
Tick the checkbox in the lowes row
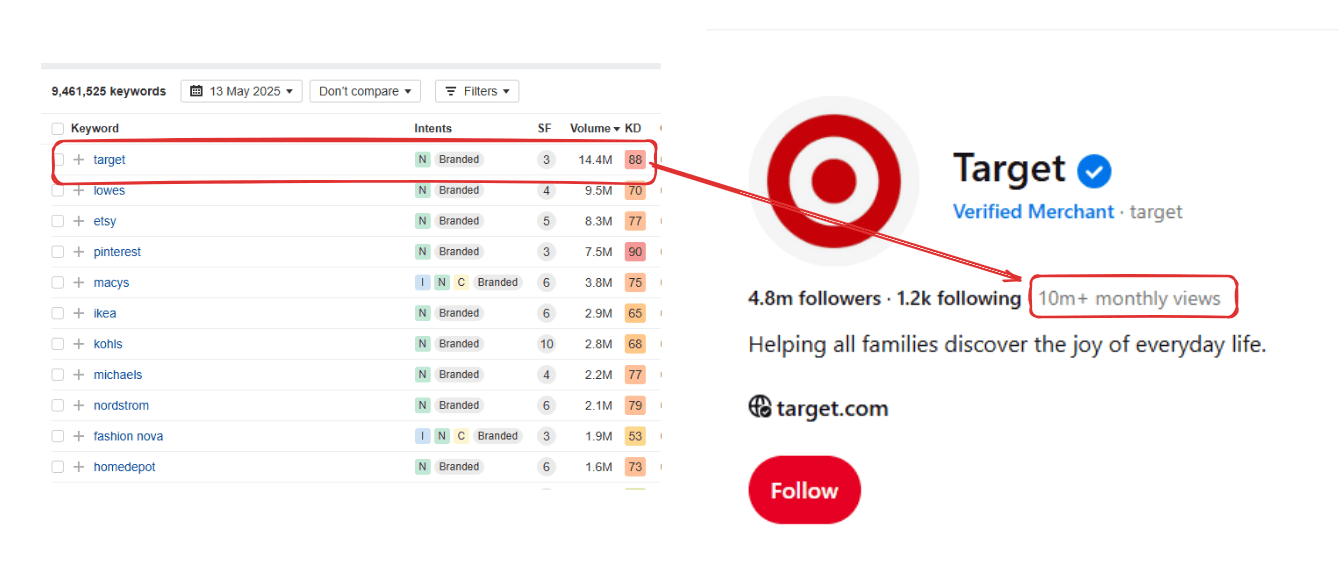pyautogui.click(x=57, y=190)
